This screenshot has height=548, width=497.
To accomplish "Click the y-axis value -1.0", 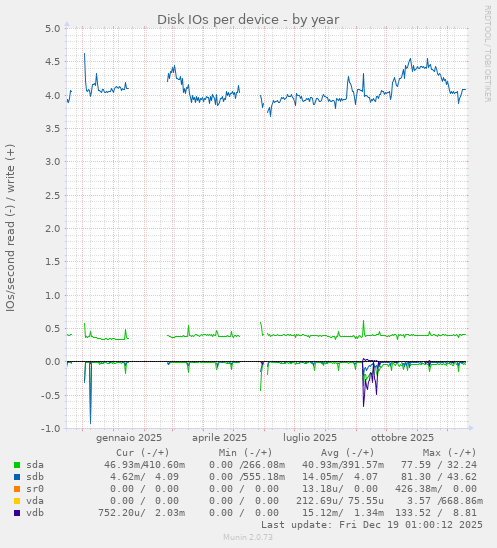I will (x=51, y=428).
